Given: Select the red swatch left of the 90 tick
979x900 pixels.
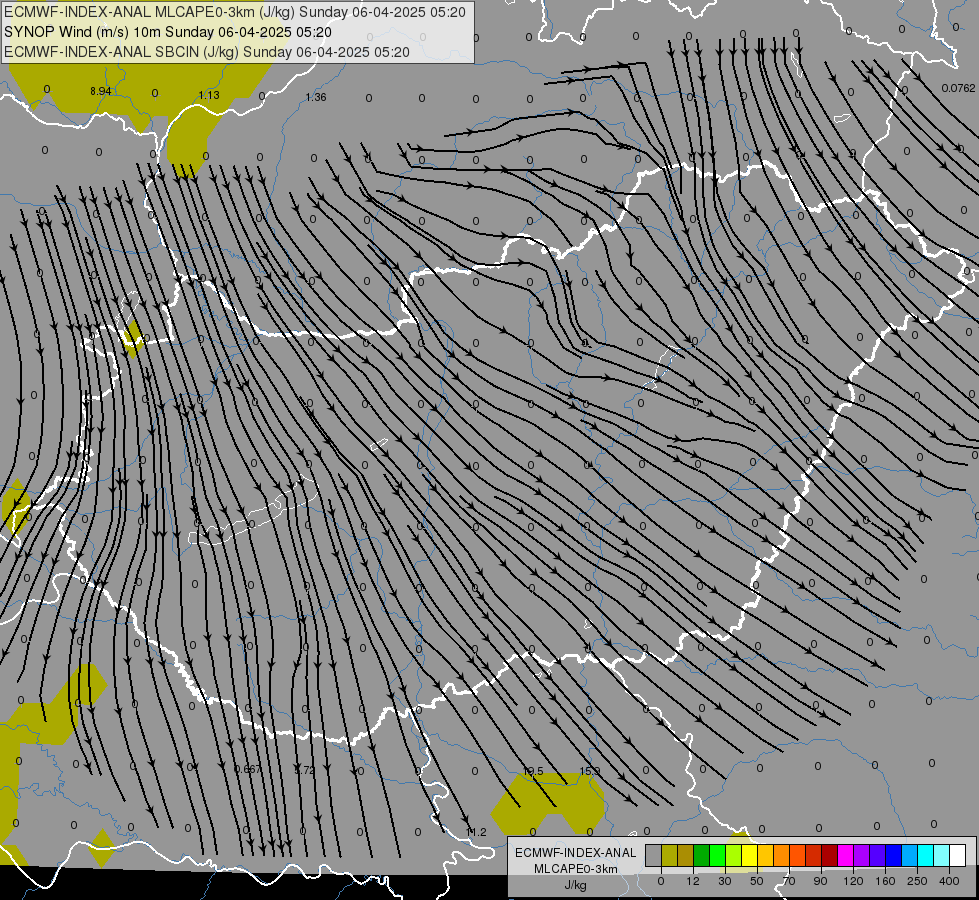Looking at the screenshot, I should [x=814, y=855].
